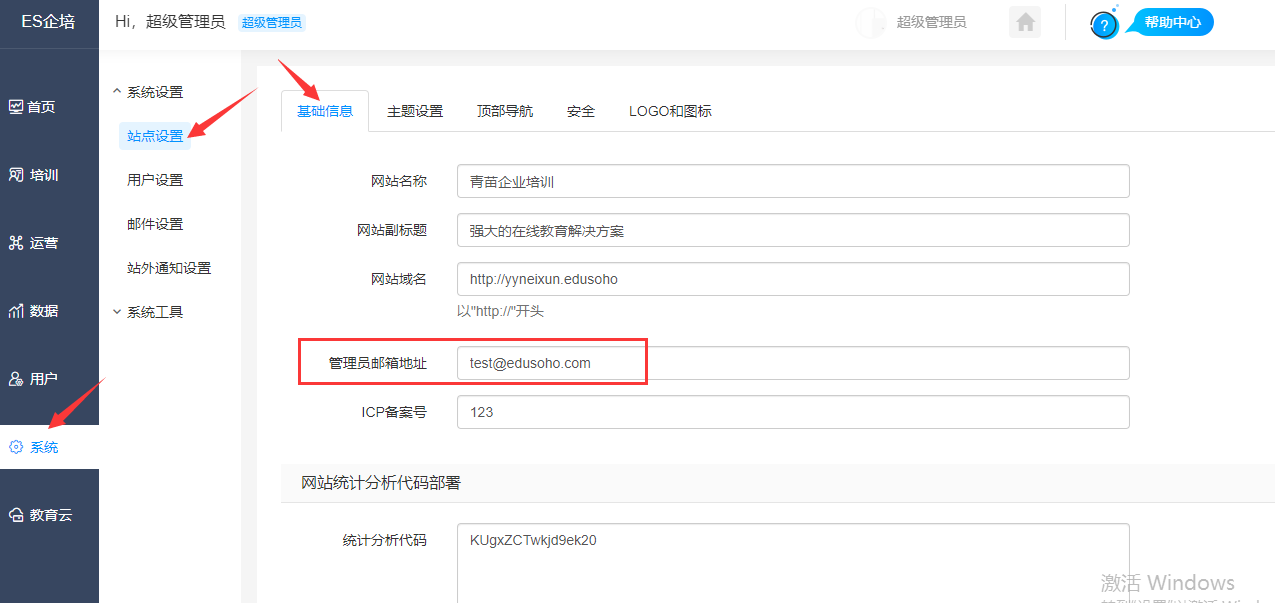1275x603 pixels.
Task: Click 超级管理员 blue role badge
Action: (x=272, y=23)
